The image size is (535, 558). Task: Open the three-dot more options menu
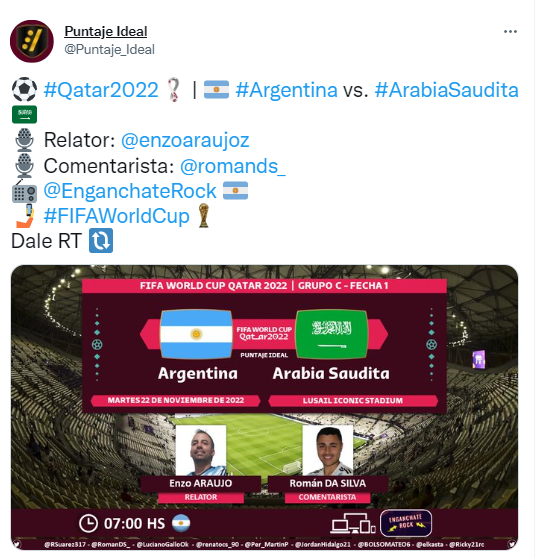(x=510, y=32)
